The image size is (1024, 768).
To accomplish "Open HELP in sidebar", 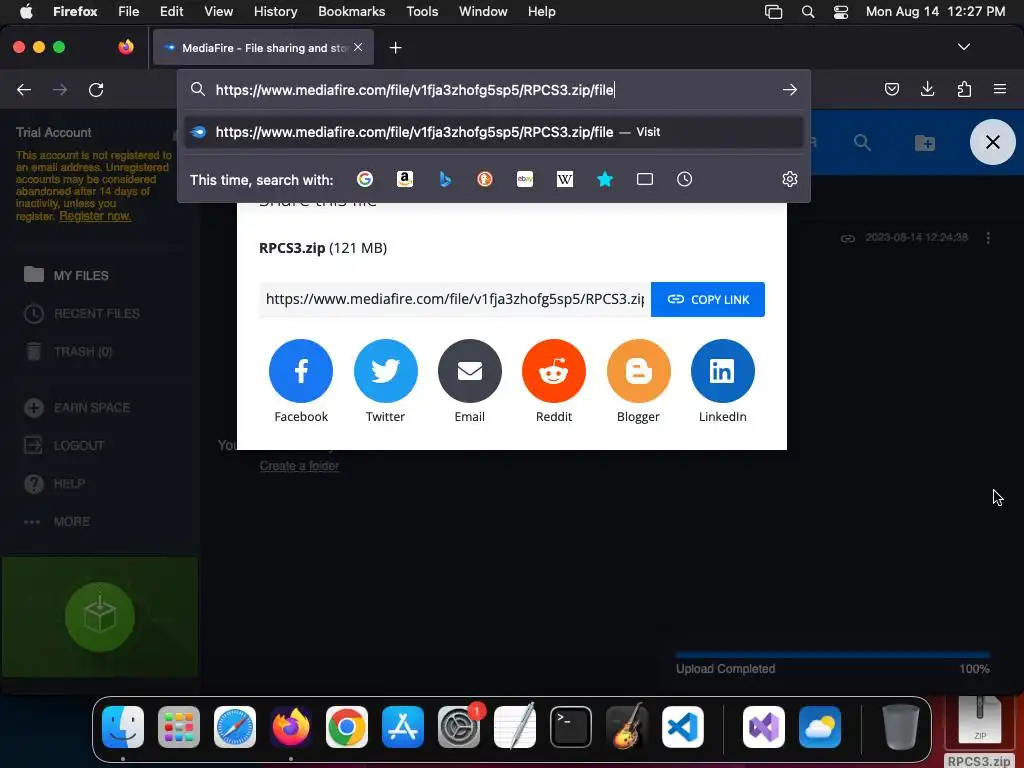I will click(69, 483).
